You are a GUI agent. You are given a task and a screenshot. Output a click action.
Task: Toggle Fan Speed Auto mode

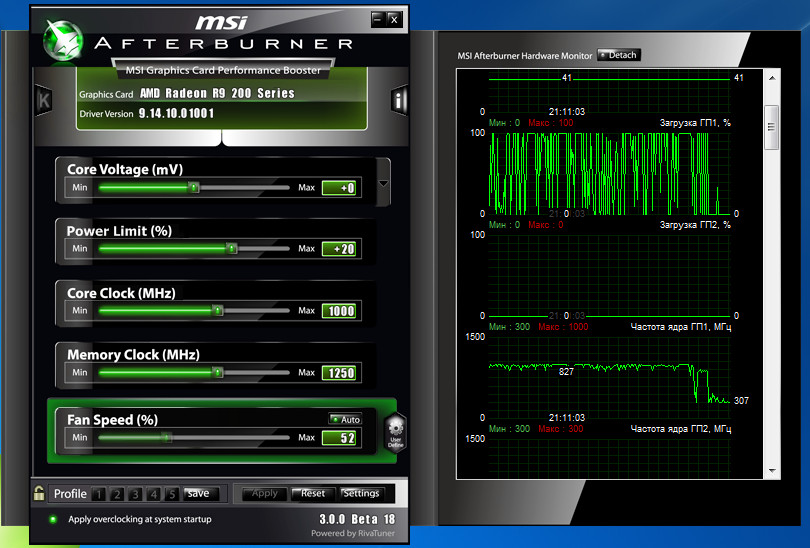pos(346,419)
